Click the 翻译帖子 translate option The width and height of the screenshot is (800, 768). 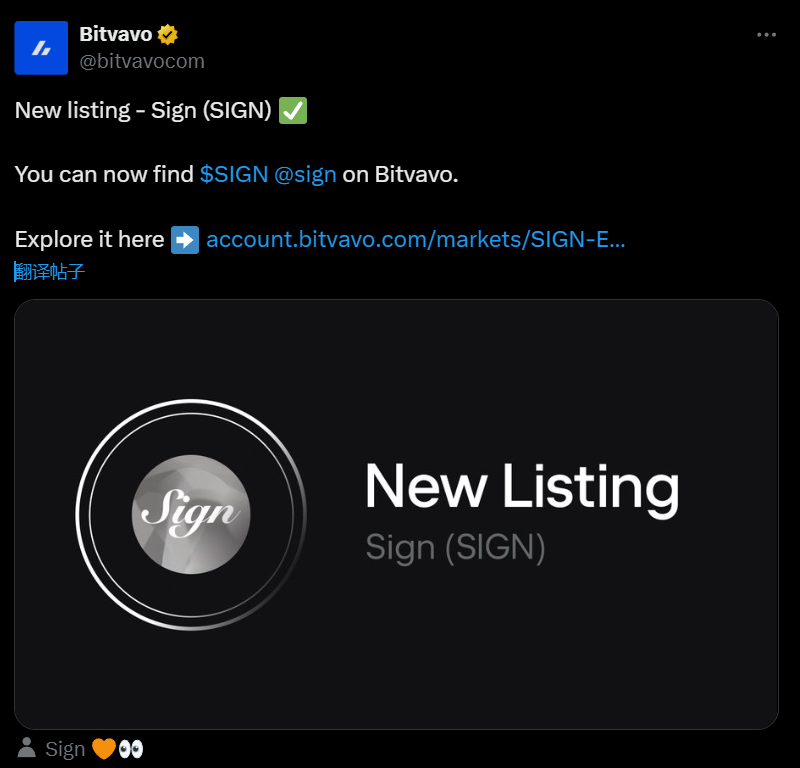click(48, 271)
